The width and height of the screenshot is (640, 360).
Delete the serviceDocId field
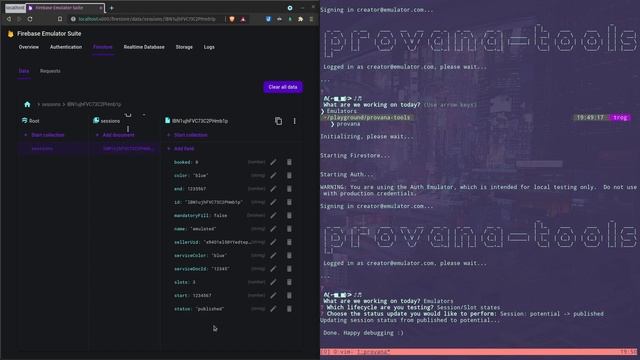coord(289,269)
